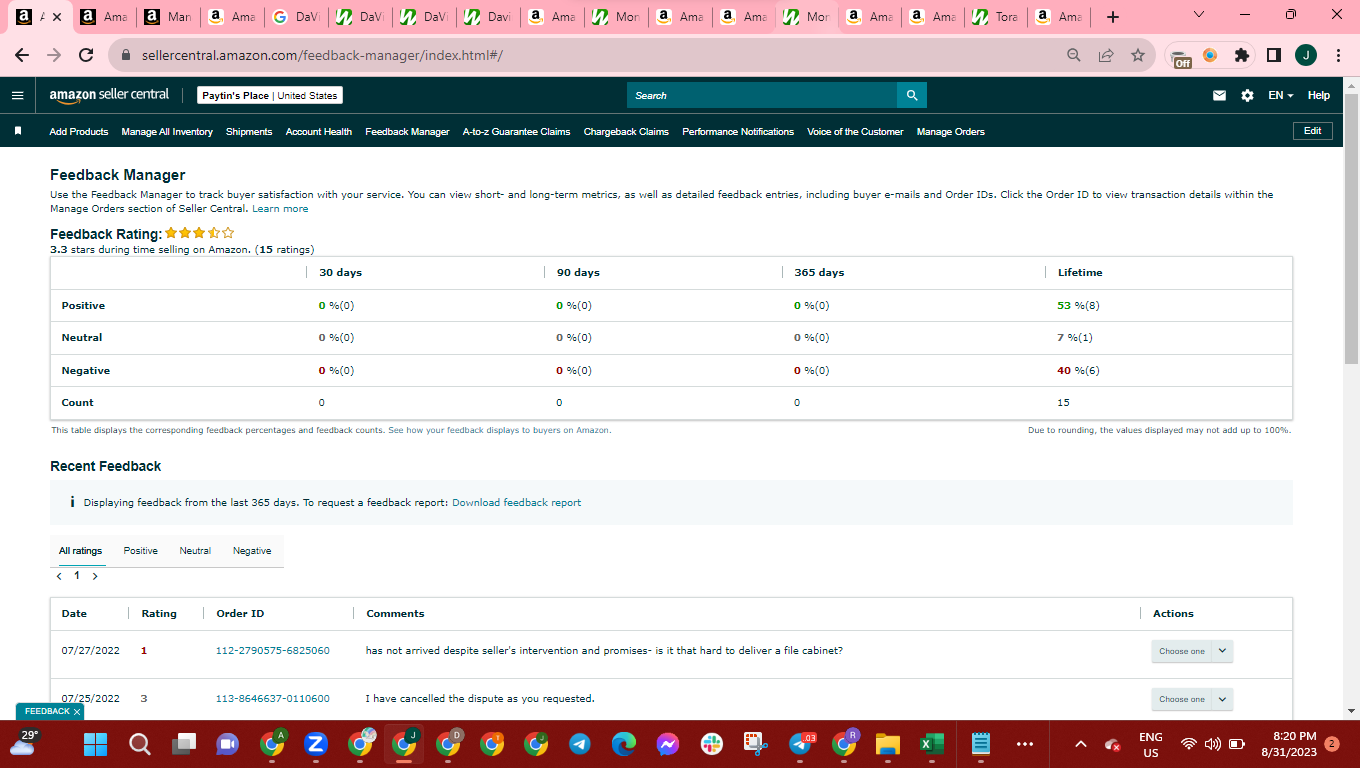Open Voice of the Customer
The height and width of the screenshot is (768, 1360).
click(855, 131)
